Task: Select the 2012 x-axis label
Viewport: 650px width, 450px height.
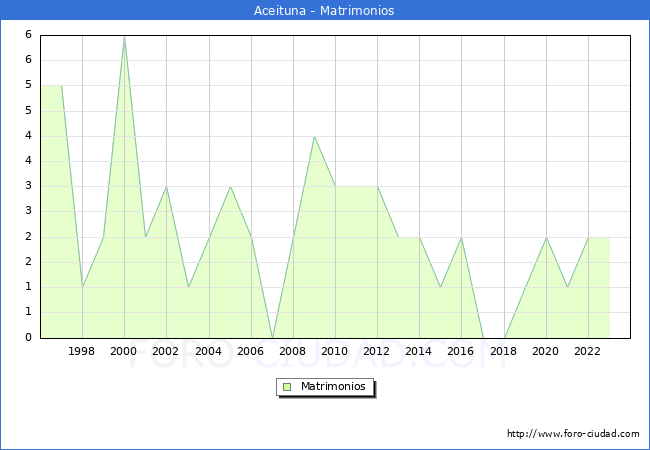Action: 377,351
